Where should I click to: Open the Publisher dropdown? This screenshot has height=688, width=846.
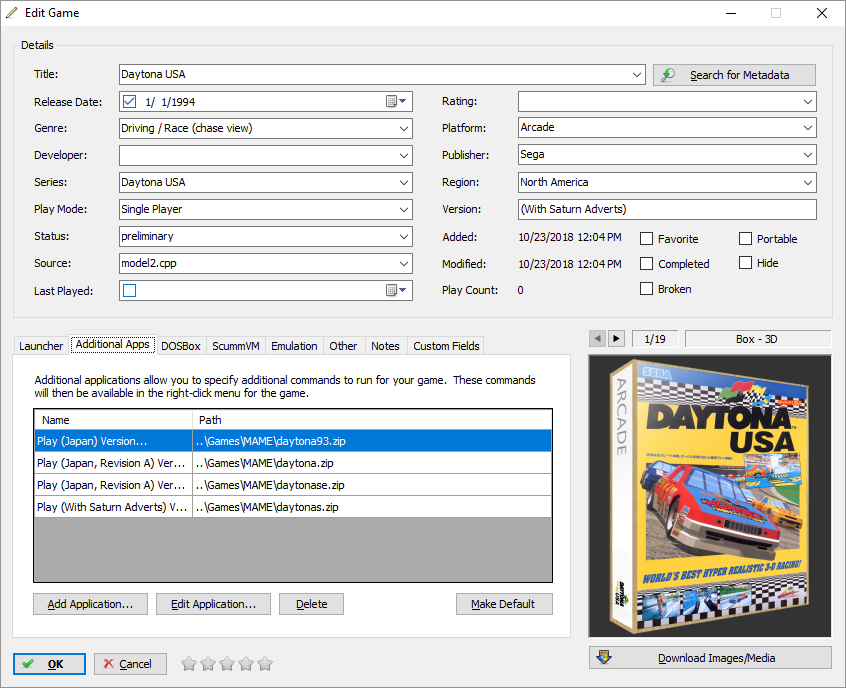pyautogui.click(x=808, y=155)
